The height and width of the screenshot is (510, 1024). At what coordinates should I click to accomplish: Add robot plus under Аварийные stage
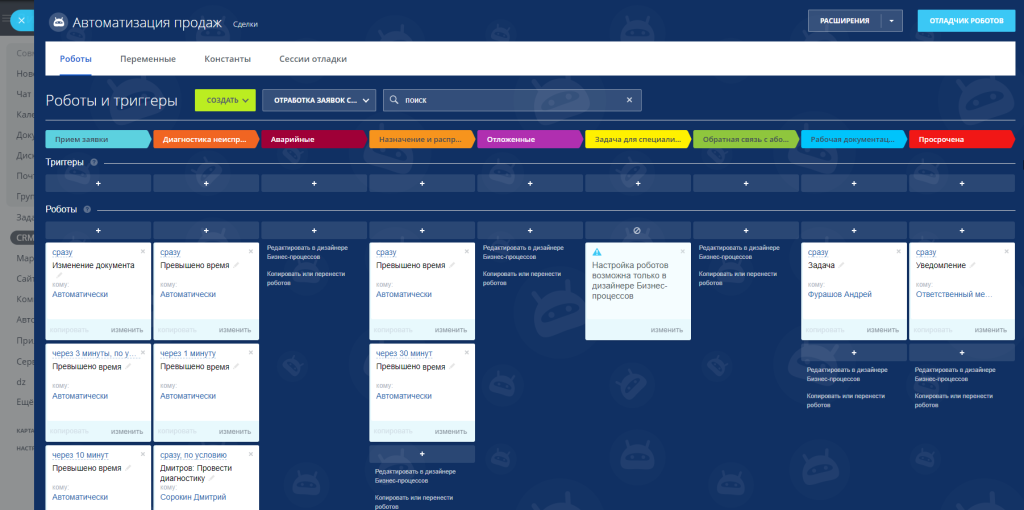pyautogui.click(x=314, y=231)
